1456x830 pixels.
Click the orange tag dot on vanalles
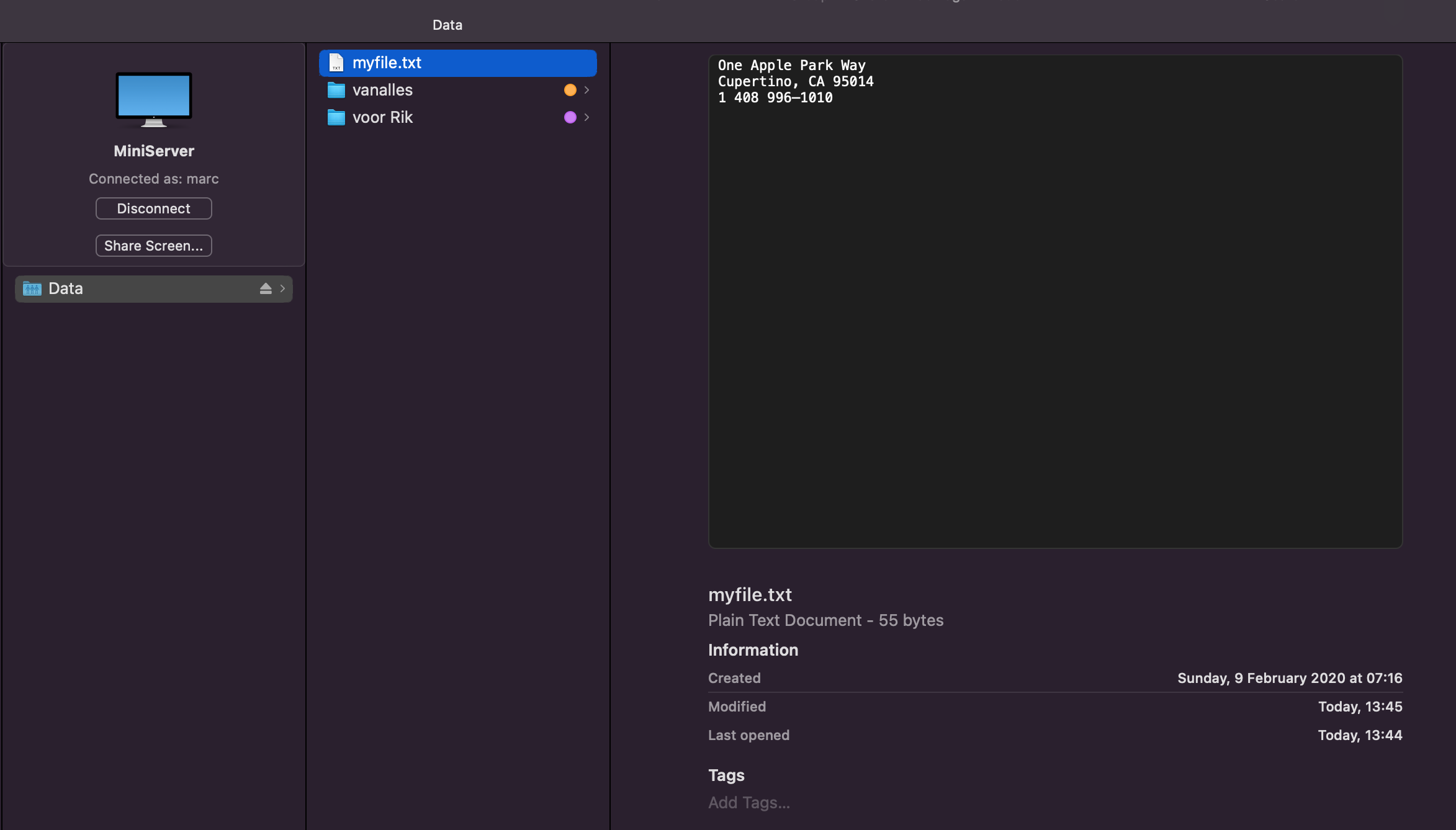pyautogui.click(x=570, y=90)
